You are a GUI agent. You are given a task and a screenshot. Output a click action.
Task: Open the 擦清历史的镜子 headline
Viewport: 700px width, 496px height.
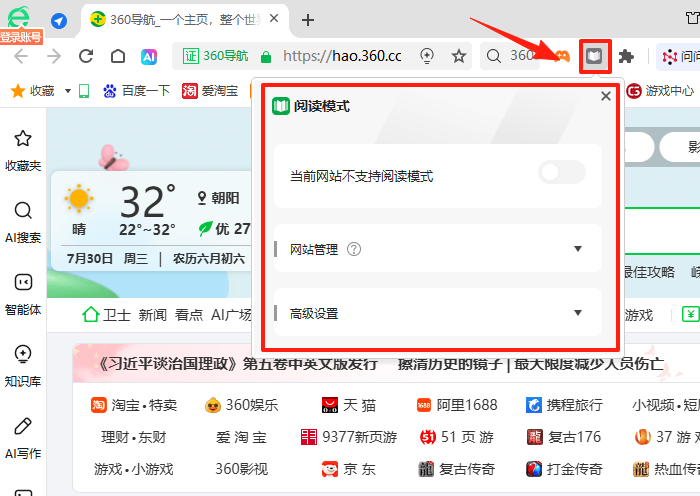click(450, 364)
